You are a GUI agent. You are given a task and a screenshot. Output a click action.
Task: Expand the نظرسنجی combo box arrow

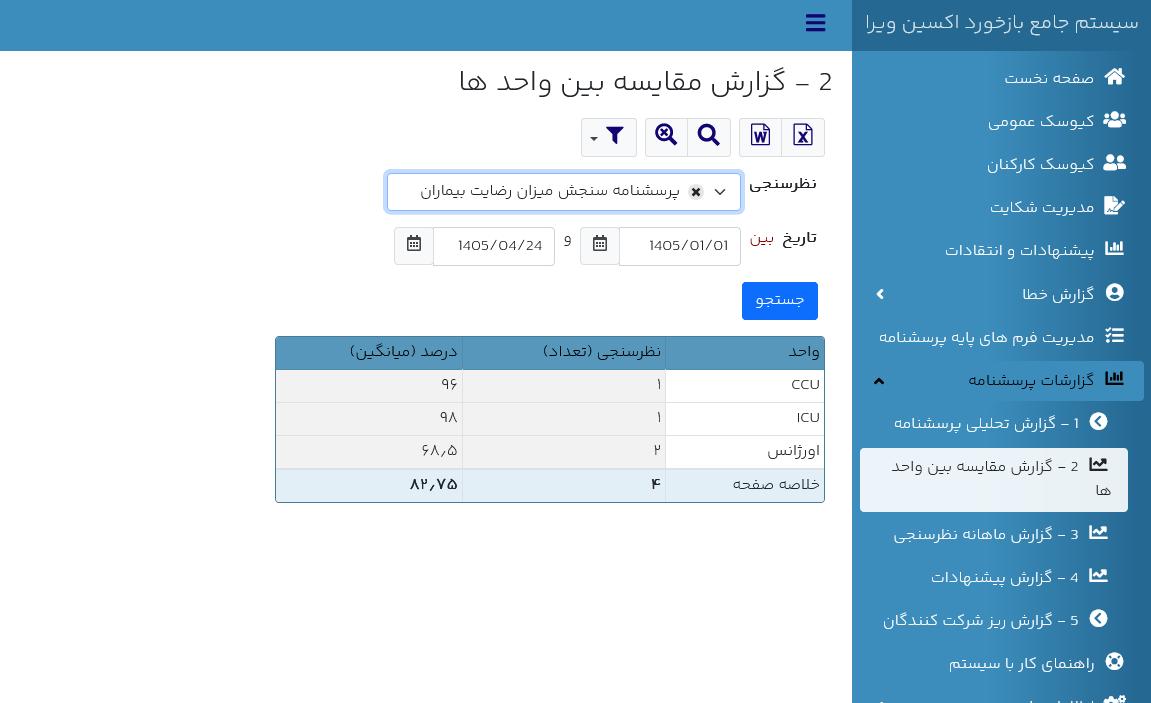(x=720, y=192)
